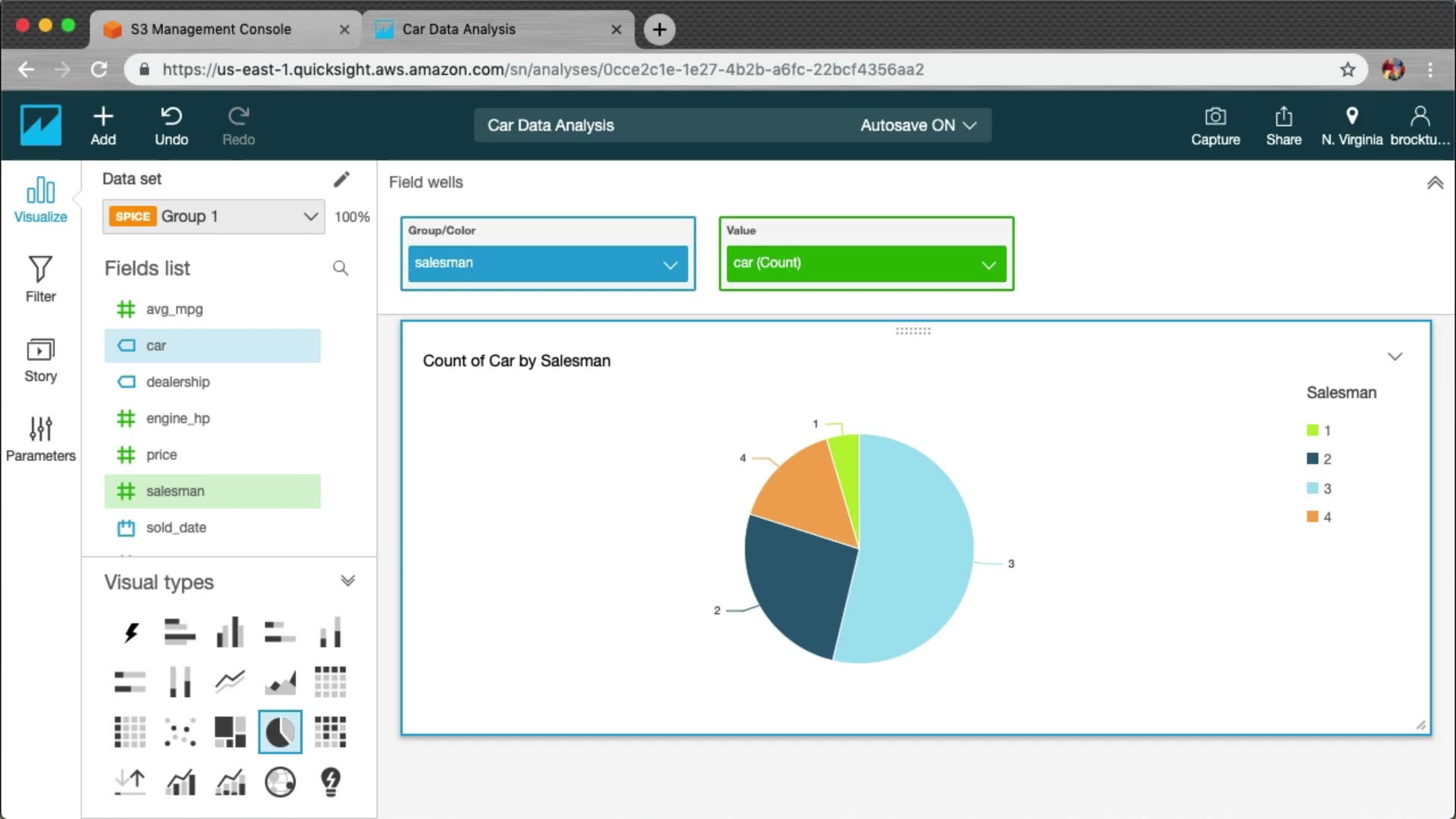Viewport: 1456px width, 819px height.
Task: Click the Share button
Action: (x=1283, y=125)
